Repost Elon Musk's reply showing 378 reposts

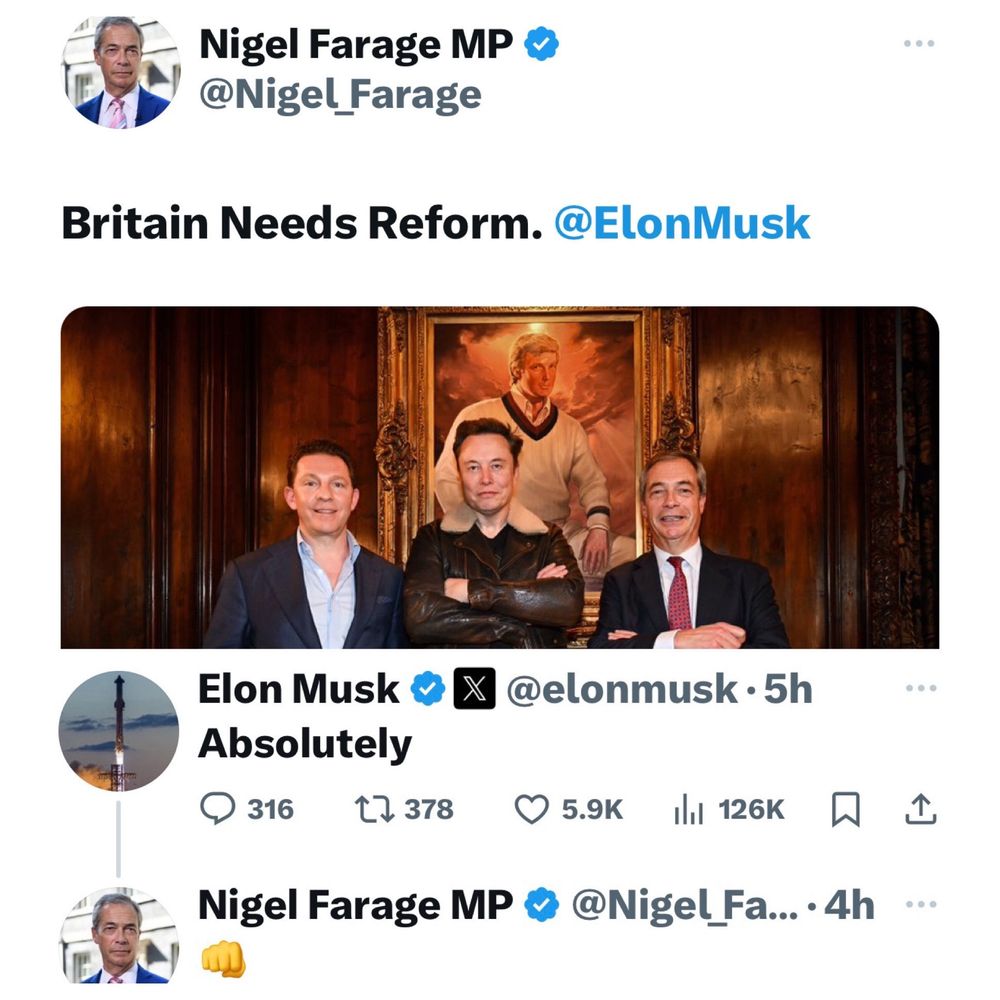[x=372, y=809]
